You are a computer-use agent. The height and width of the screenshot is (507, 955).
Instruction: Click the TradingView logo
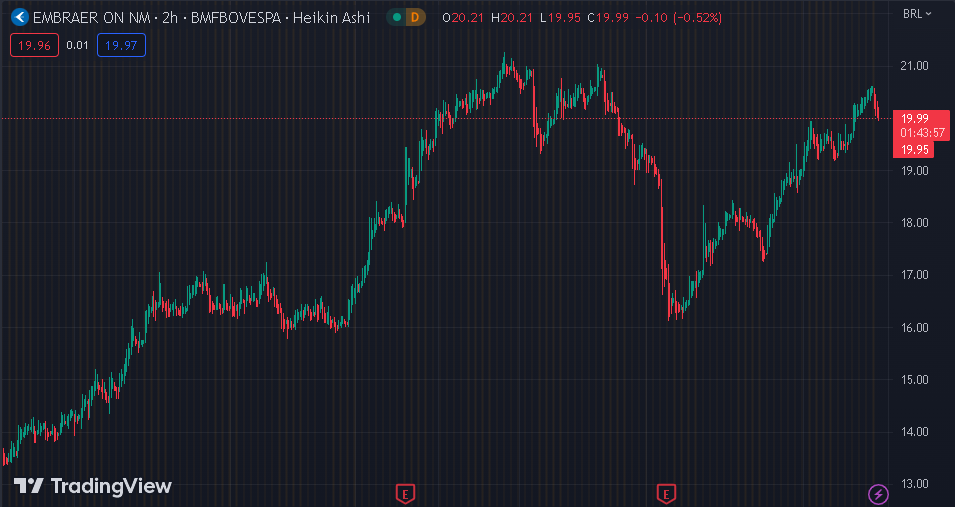point(93,486)
